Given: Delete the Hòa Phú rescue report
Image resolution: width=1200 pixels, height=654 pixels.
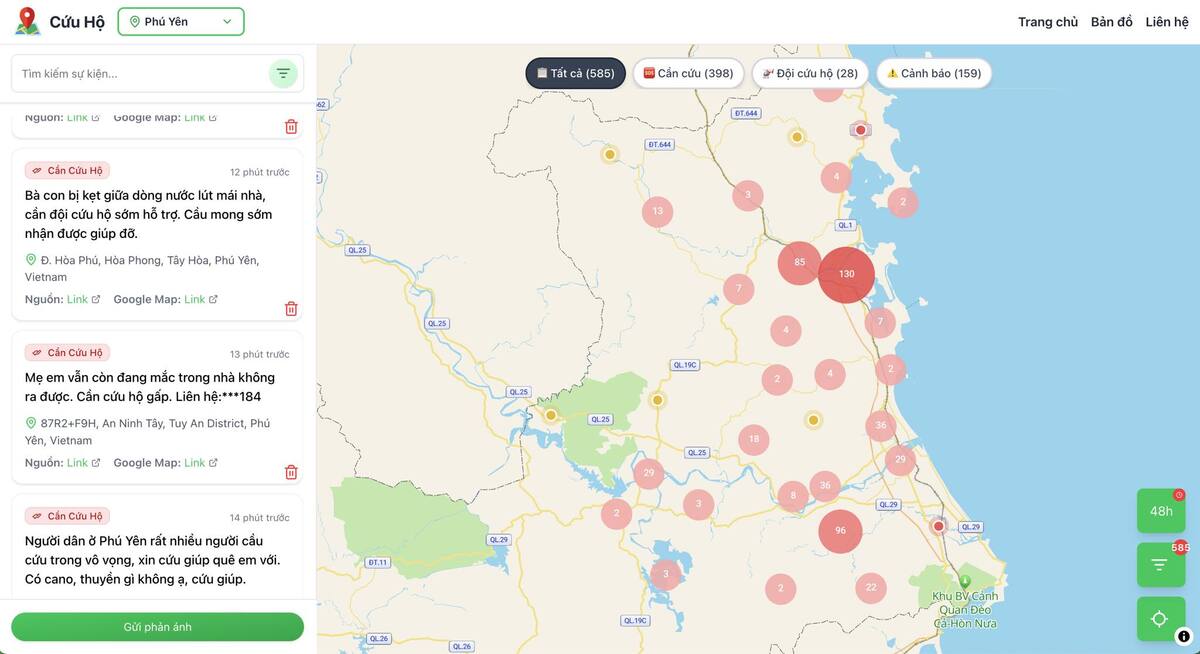Looking at the screenshot, I should 291,309.
